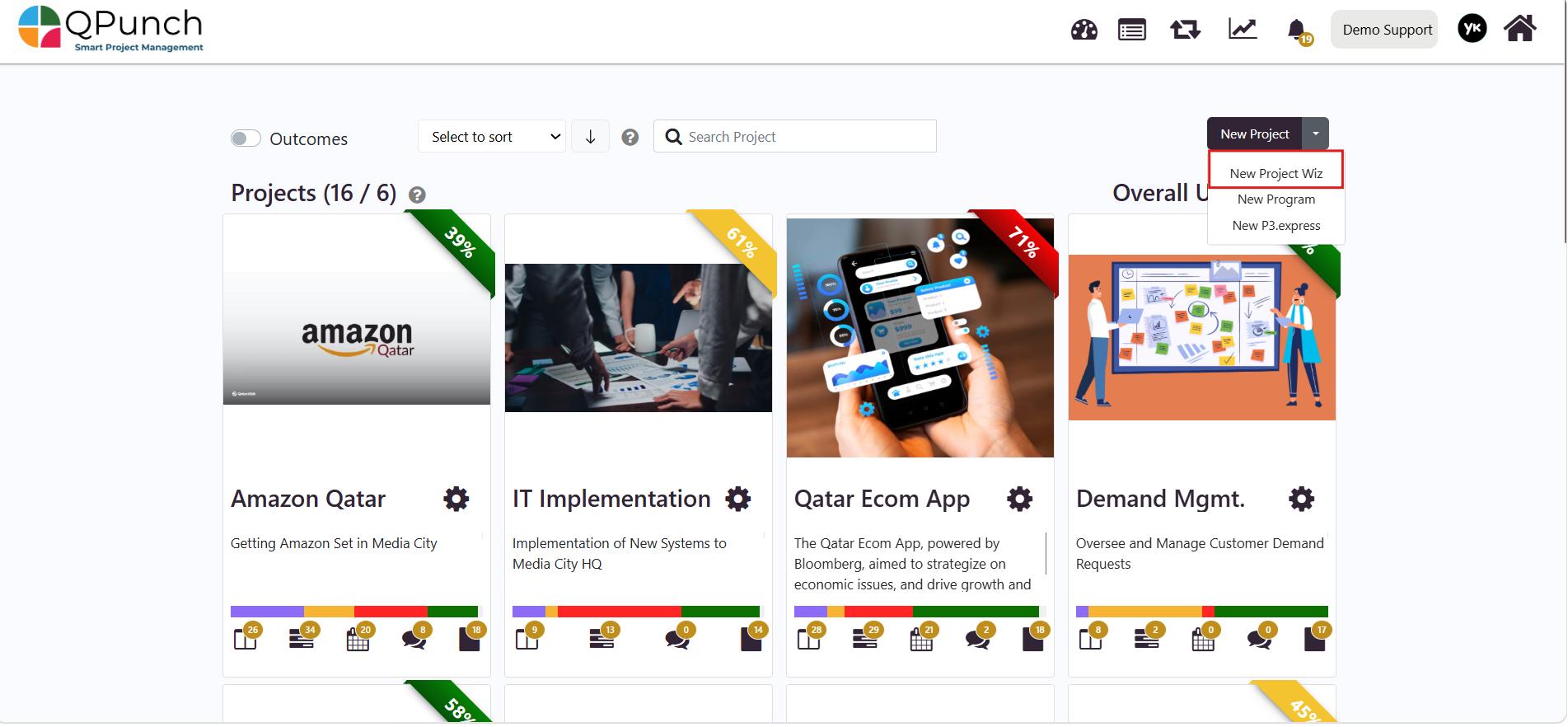
Task: Select New Program menu entry
Action: point(1275,199)
